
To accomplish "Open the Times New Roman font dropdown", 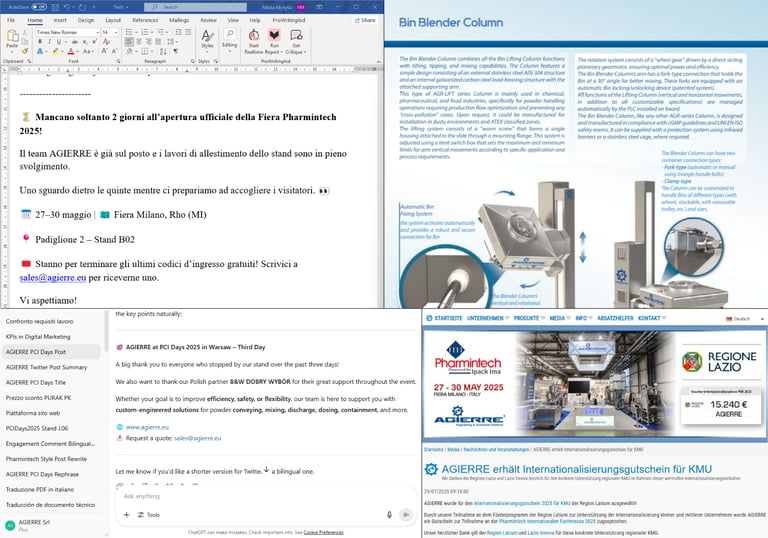I will coord(97,32).
